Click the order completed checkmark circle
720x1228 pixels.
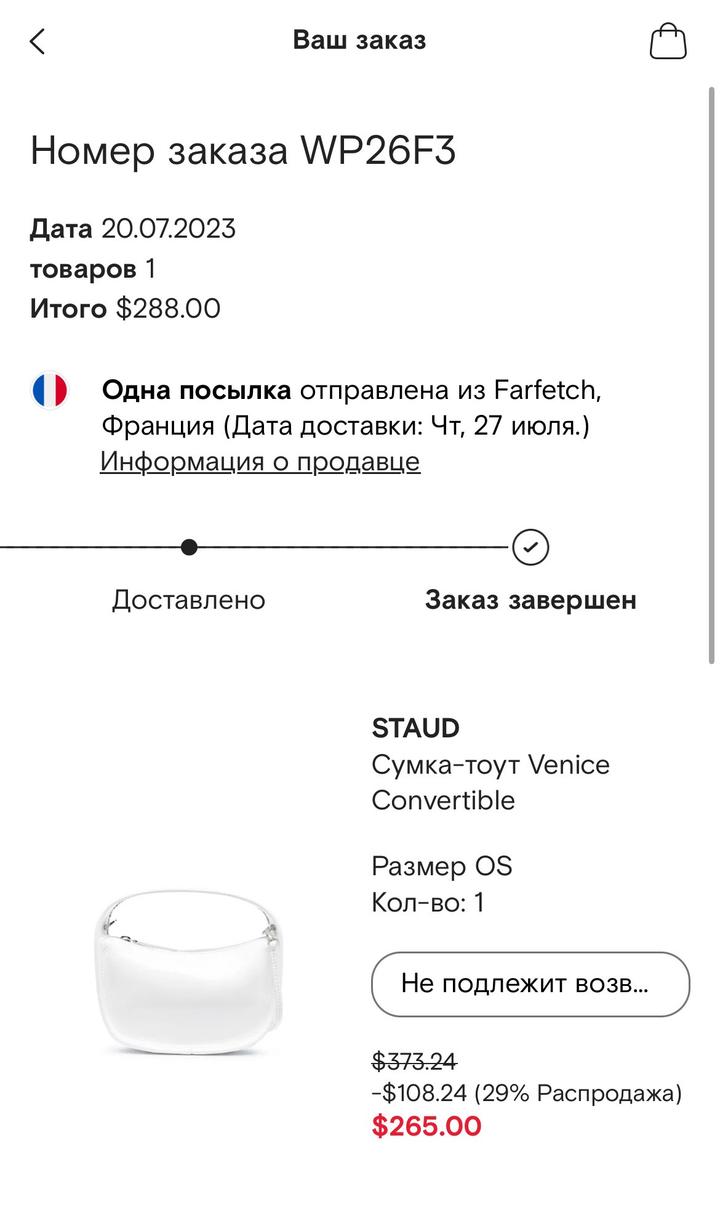[530, 547]
